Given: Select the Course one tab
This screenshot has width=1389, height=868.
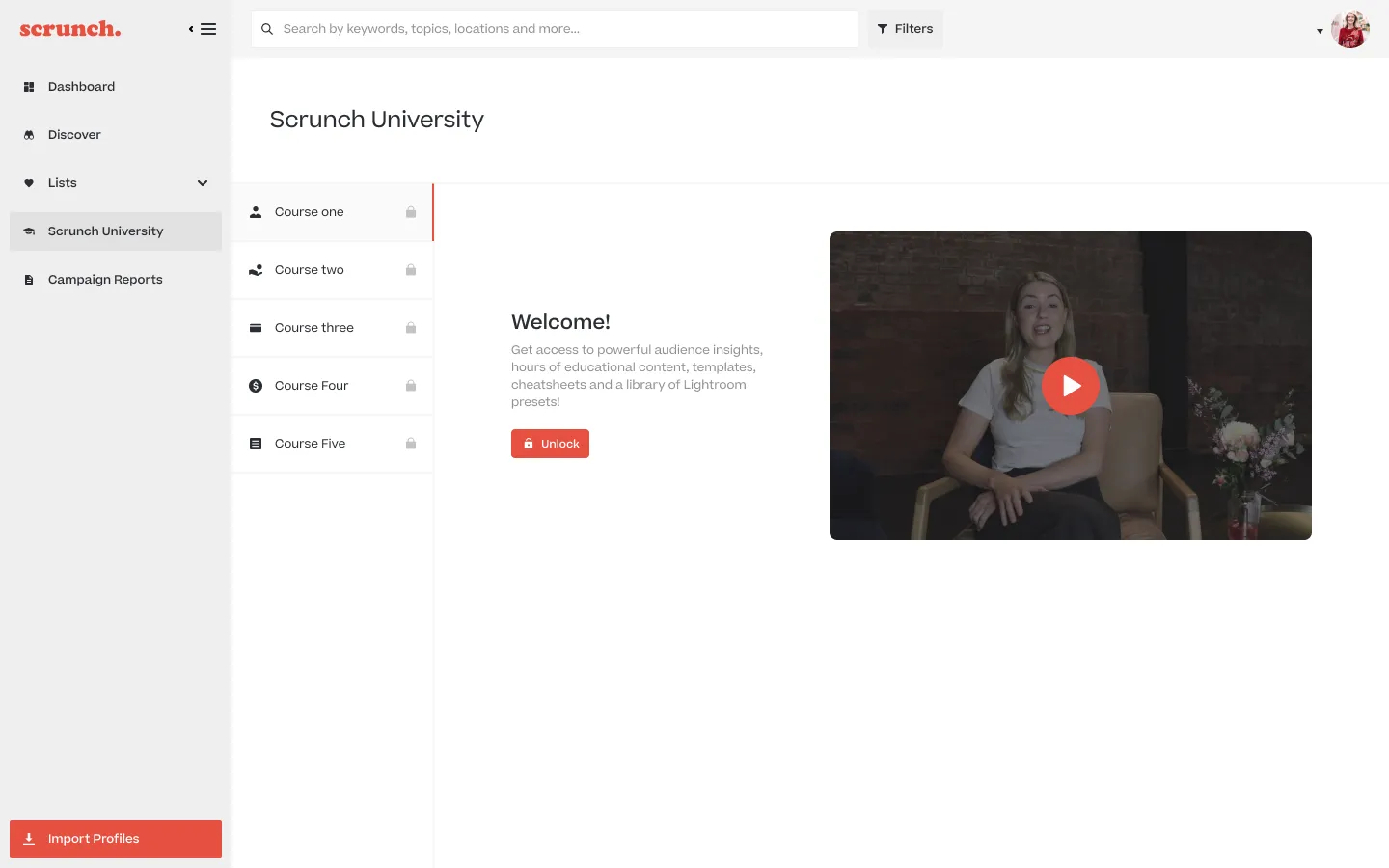Looking at the screenshot, I should click(x=333, y=212).
